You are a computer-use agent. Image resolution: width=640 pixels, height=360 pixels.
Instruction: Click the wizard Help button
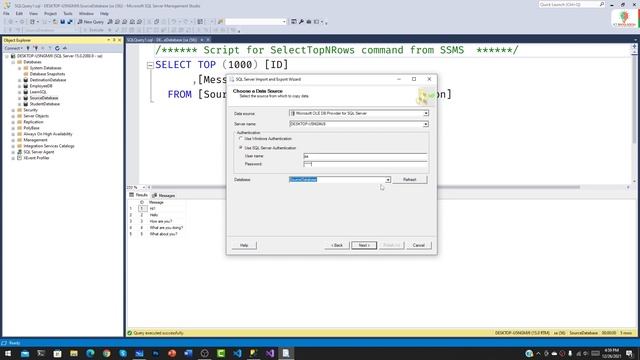click(x=244, y=245)
